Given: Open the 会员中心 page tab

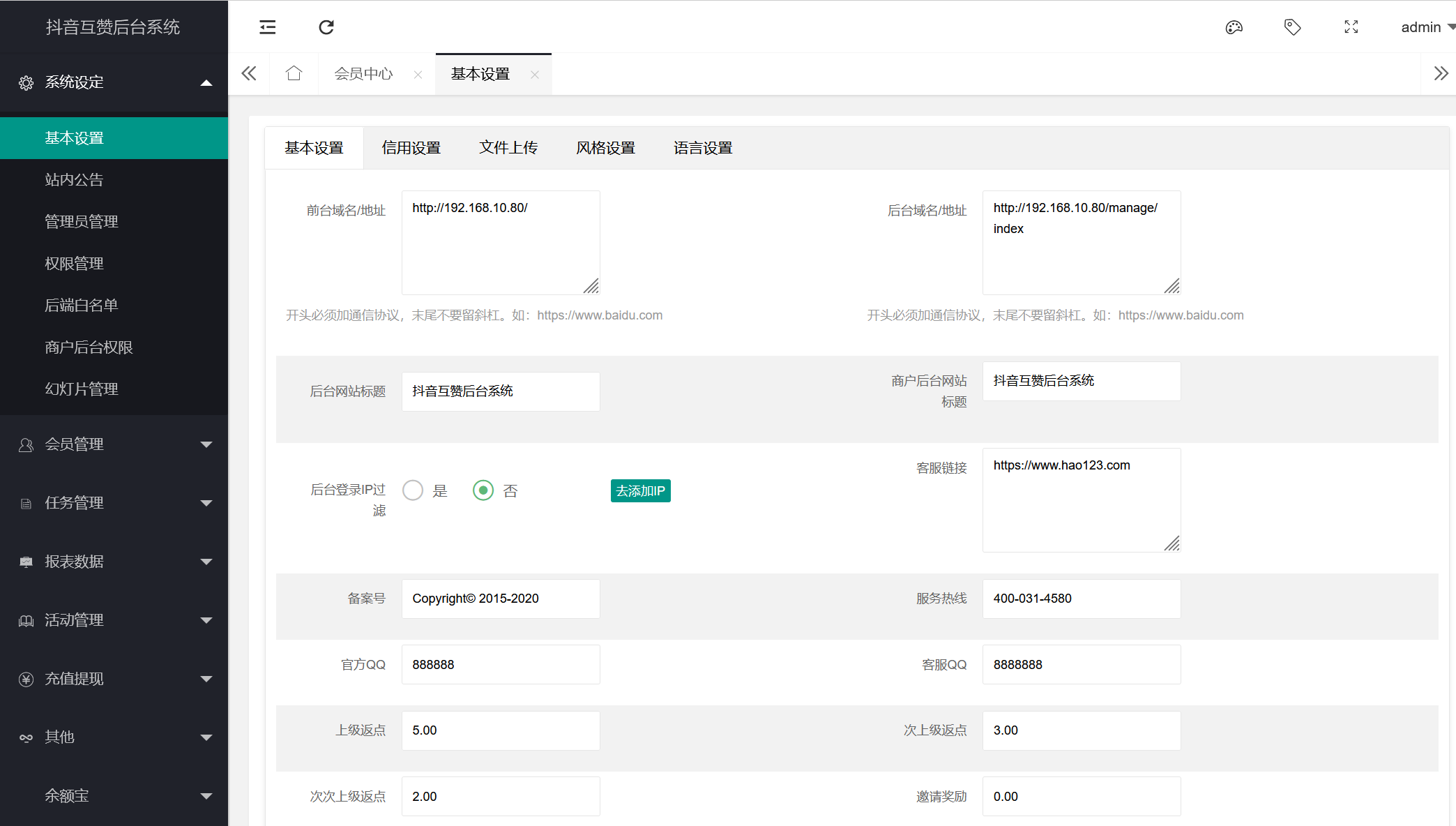Looking at the screenshot, I should (364, 74).
